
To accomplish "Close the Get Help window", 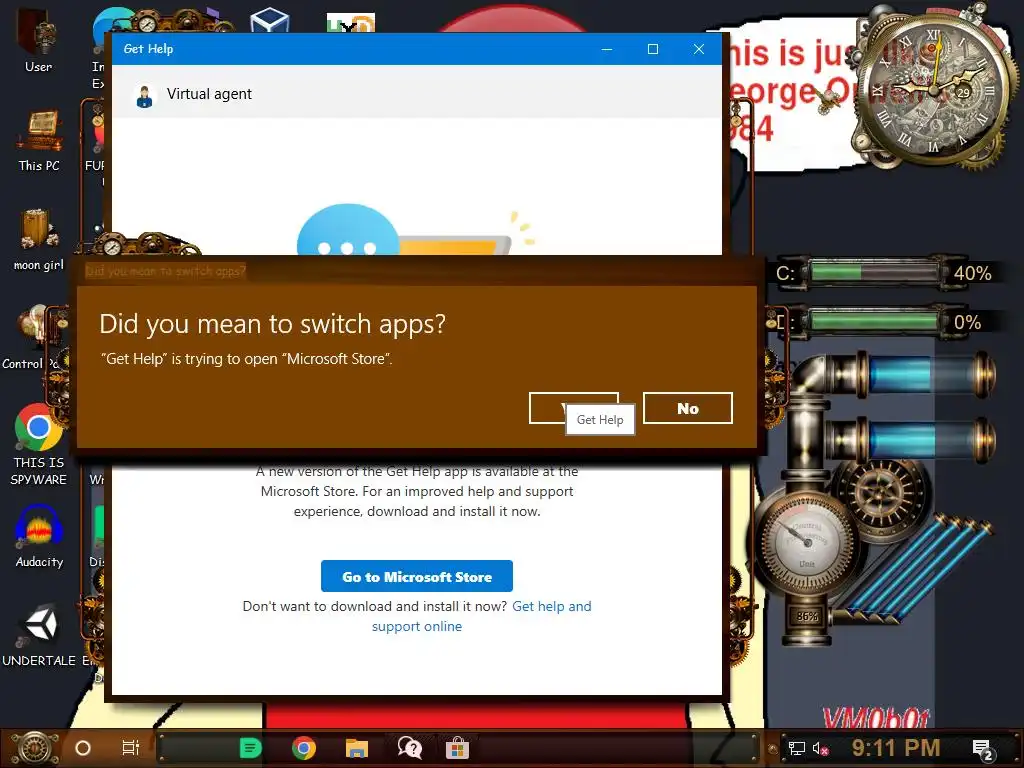I will [699, 49].
